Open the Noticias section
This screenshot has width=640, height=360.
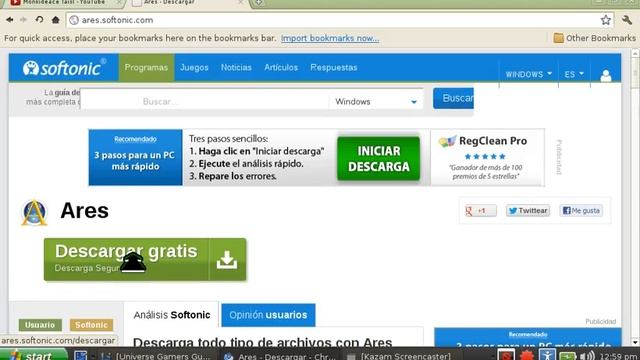[x=236, y=67]
